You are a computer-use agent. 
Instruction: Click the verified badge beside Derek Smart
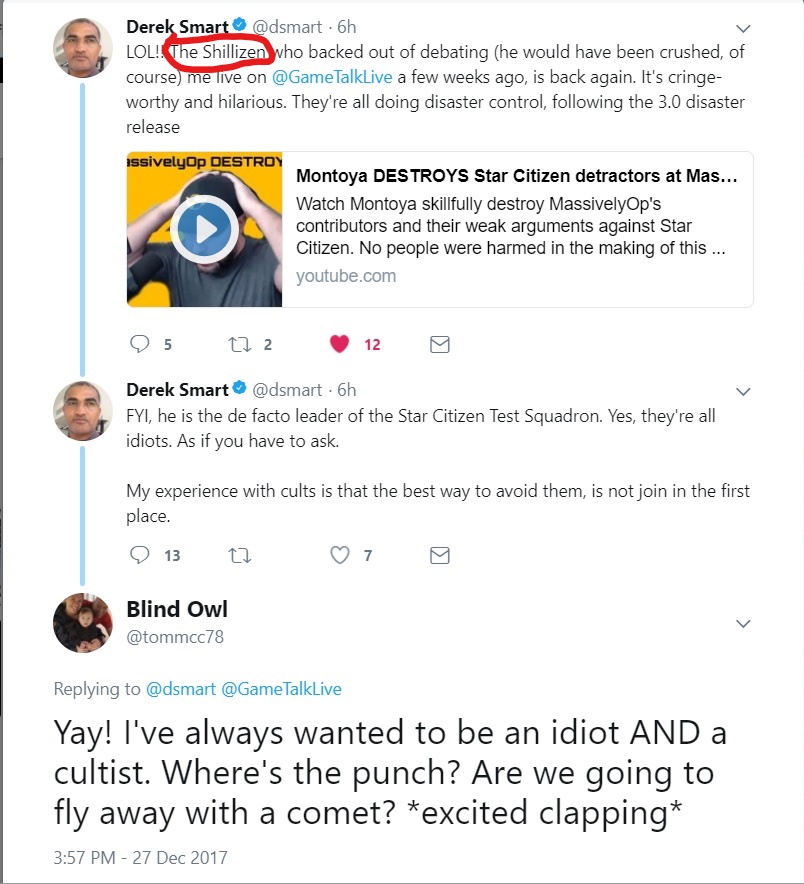pos(240,27)
